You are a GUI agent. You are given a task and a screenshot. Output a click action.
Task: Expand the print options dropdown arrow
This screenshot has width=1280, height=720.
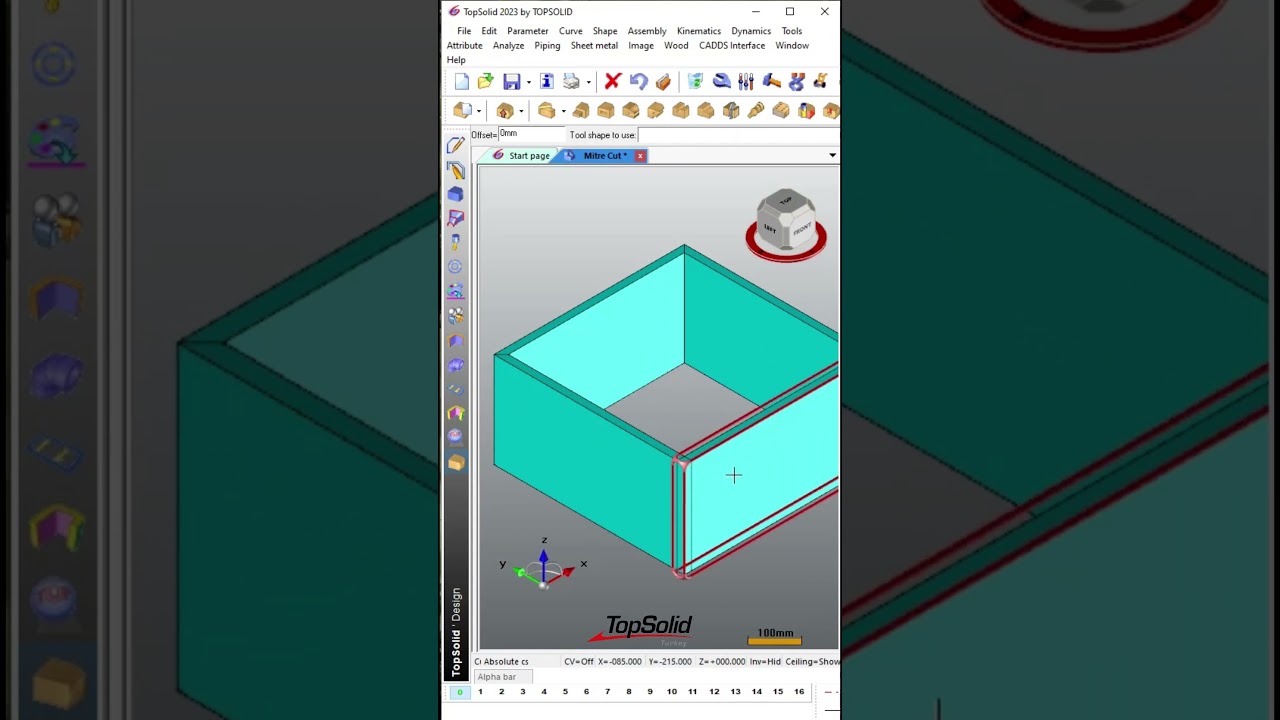(588, 82)
